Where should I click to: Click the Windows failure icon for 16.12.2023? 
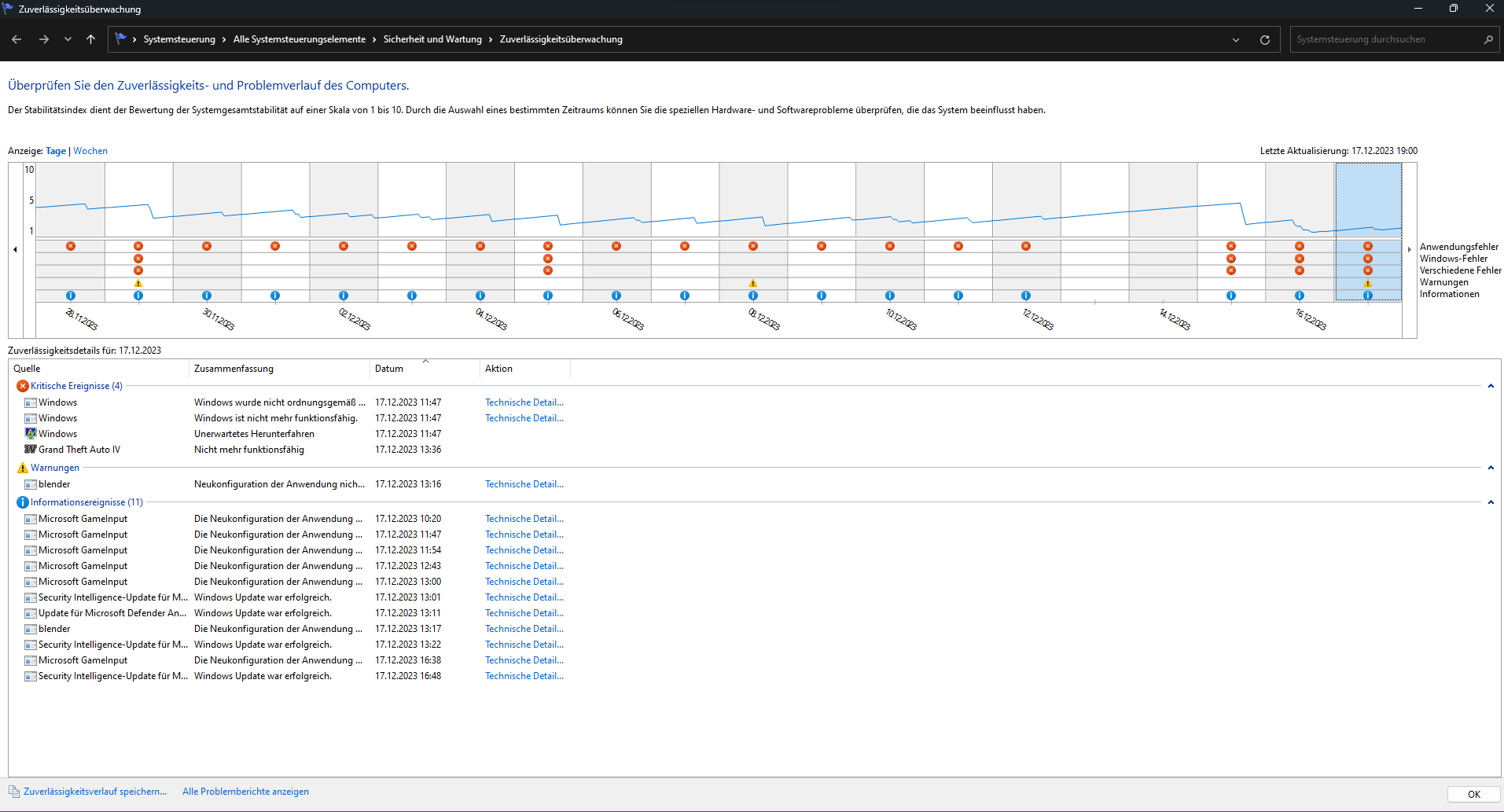click(1300, 259)
